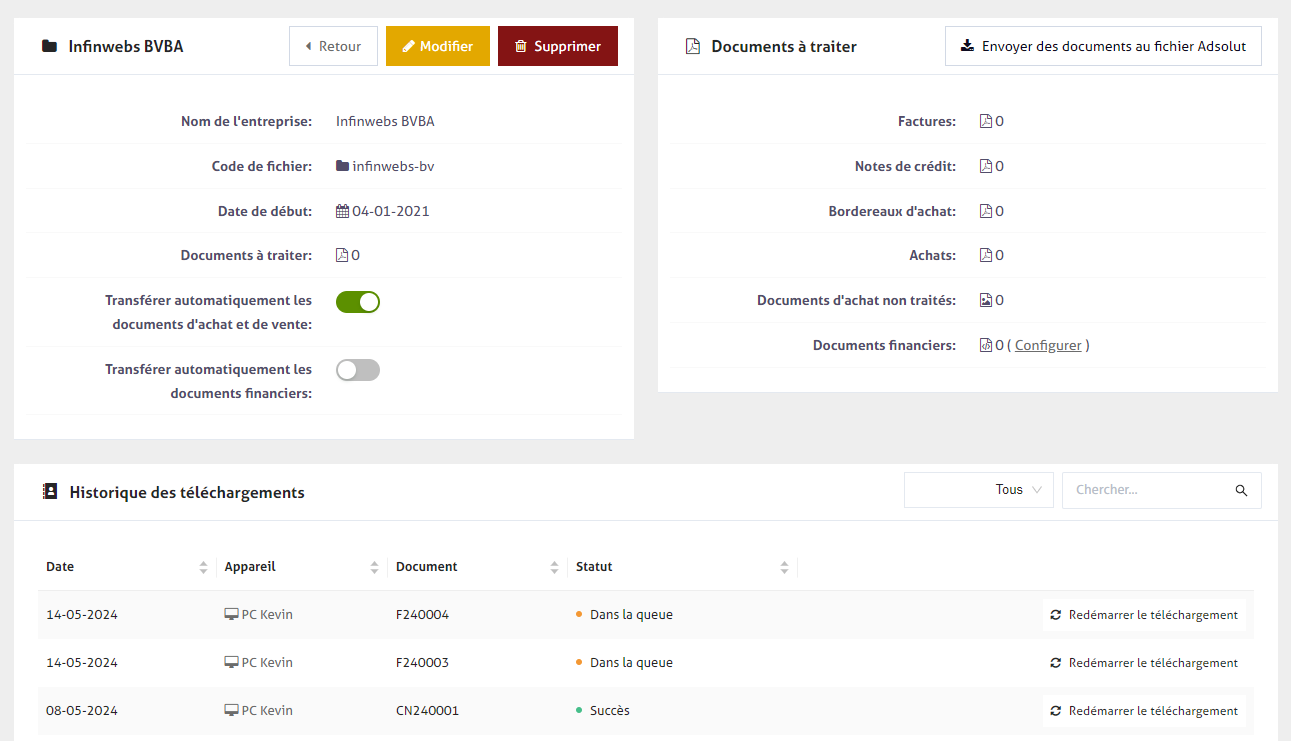Click the PDF icon next to Factures
The width and height of the screenshot is (1291, 741).
986,122
